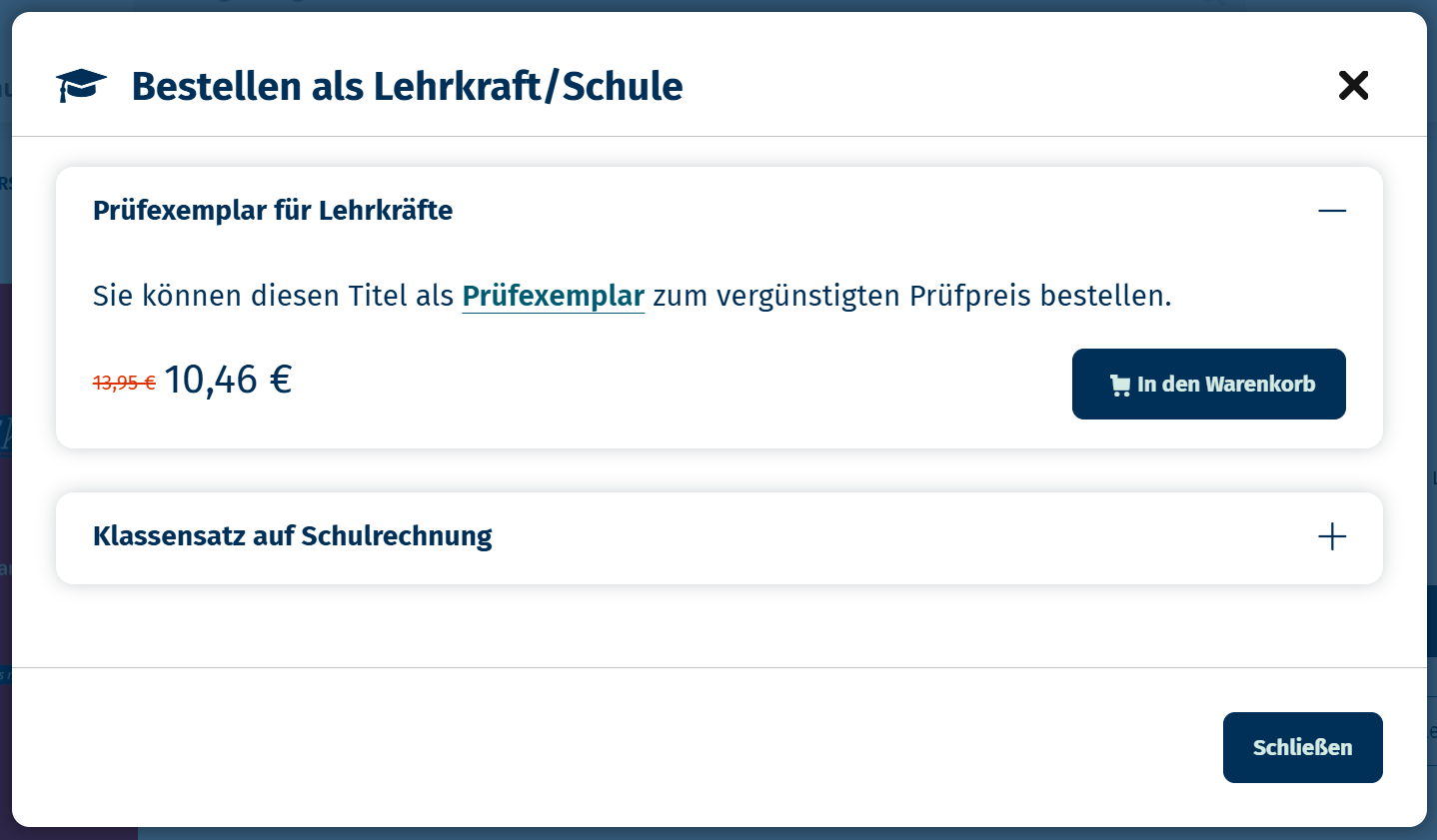Click the crossed-out 13,95 € price
Image resolution: width=1437 pixels, height=840 pixels.
(x=124, y=383)
